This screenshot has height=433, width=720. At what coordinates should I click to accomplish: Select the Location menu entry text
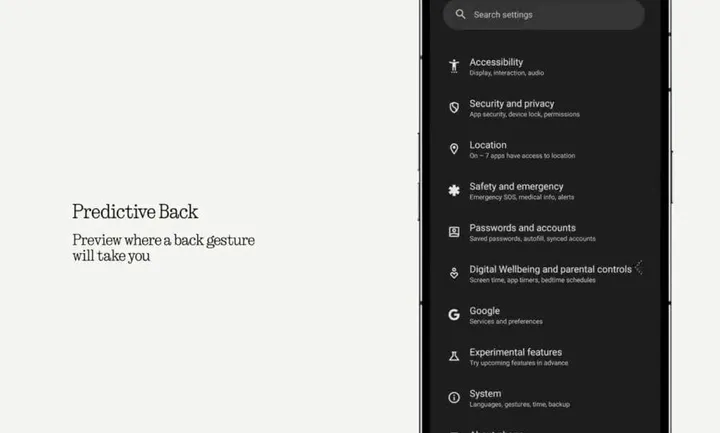(x=488, y=145)
